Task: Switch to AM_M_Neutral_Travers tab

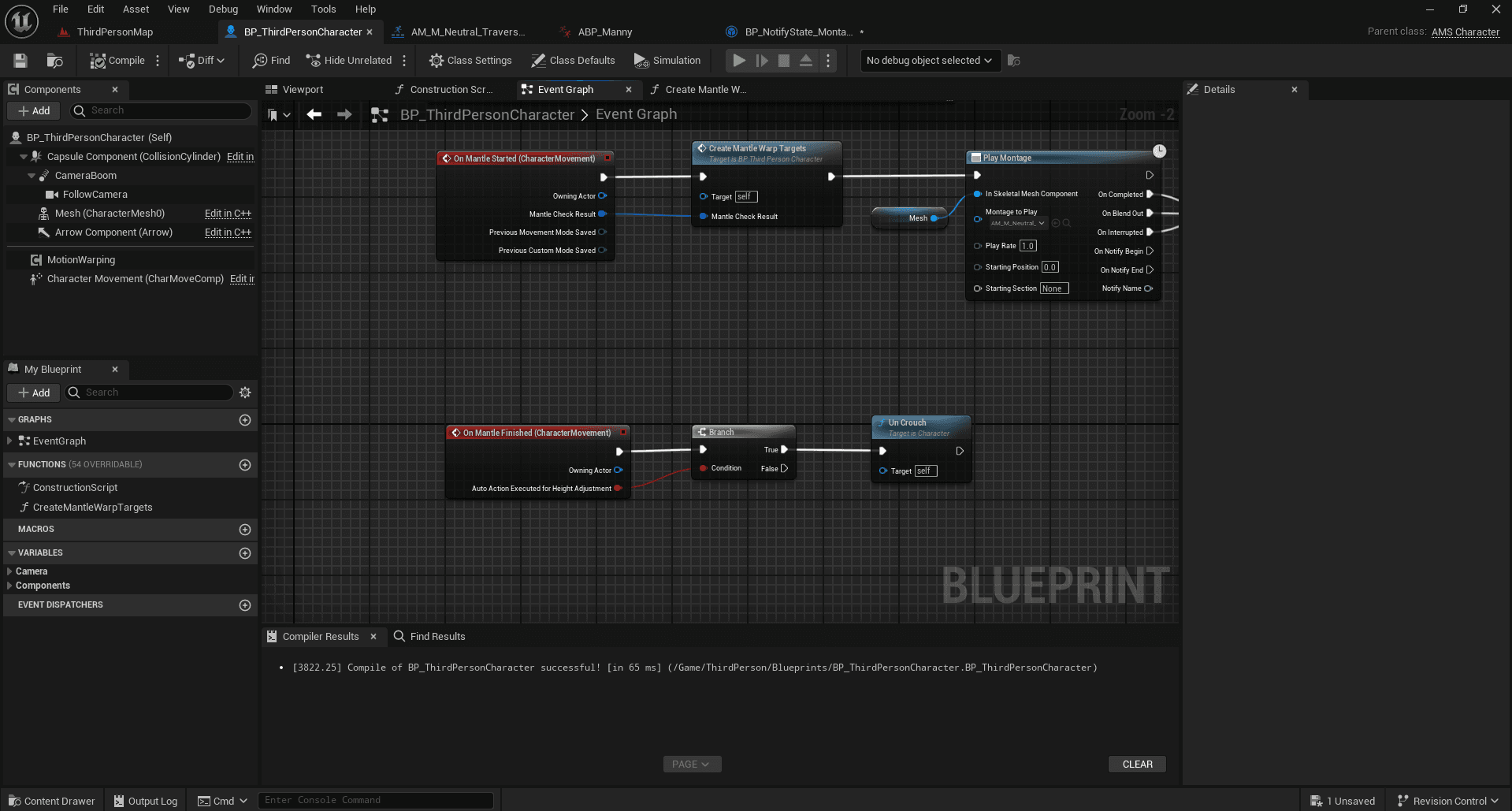Action: [x=467, y=32]
